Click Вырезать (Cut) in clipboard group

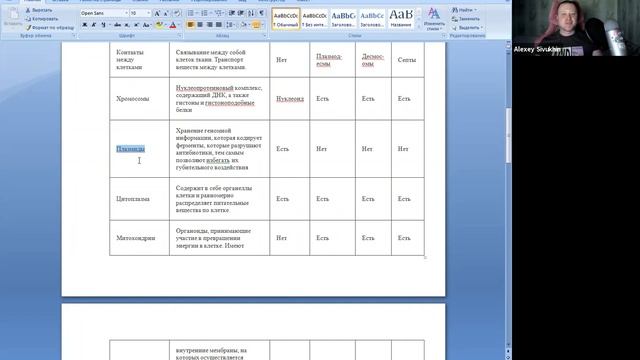(39, 10)
